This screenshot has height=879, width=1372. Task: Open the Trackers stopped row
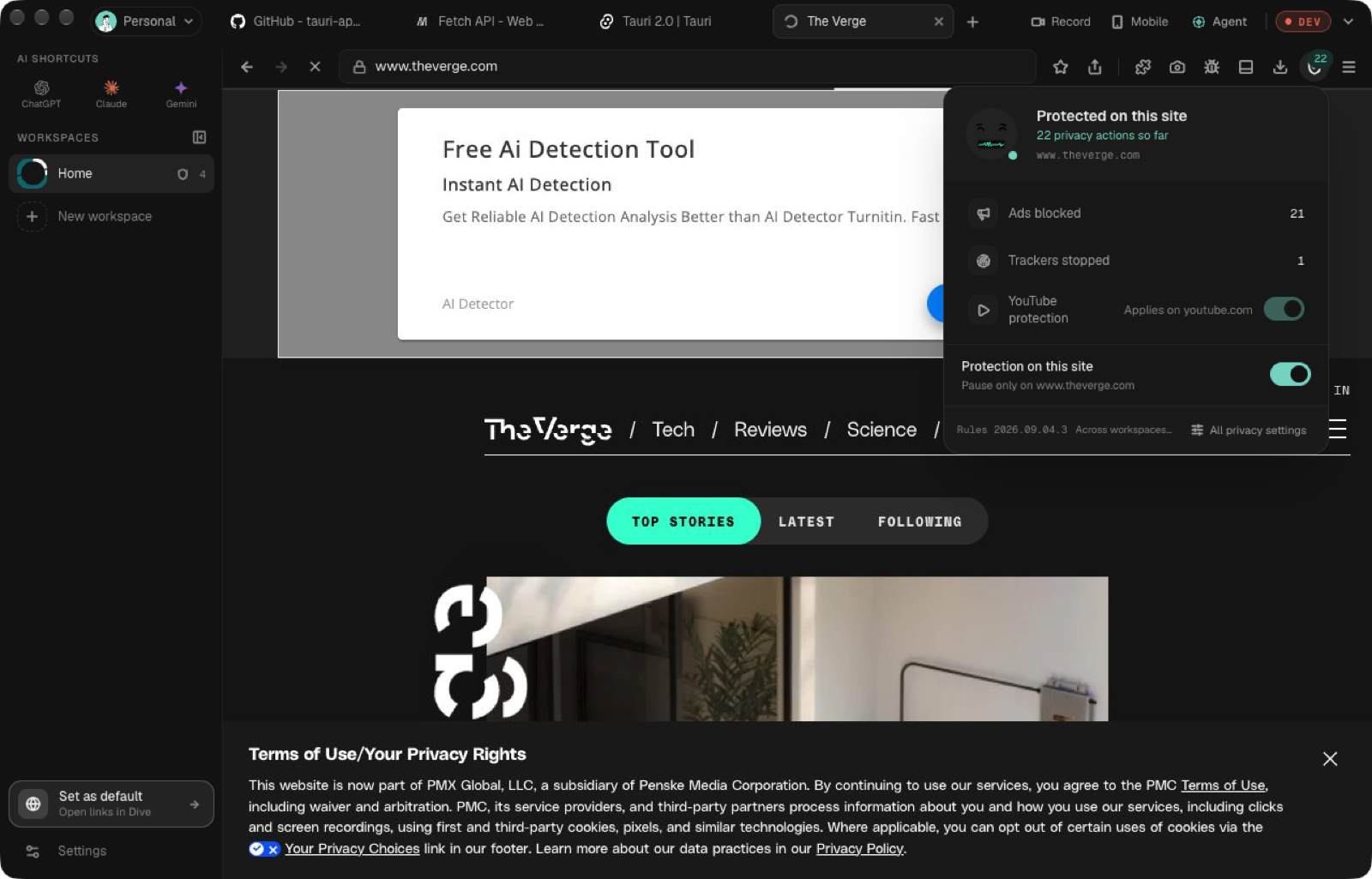point(1135,261)
